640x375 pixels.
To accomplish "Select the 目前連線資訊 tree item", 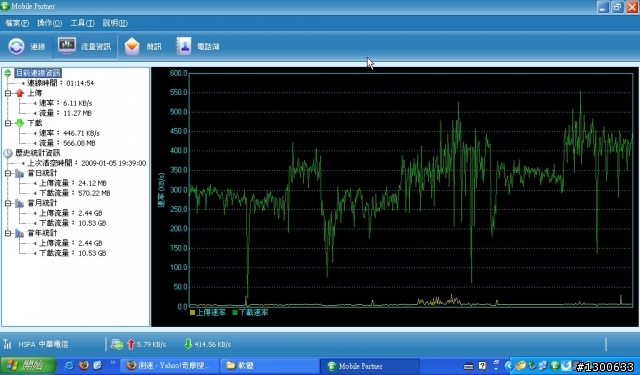I will (38, 73).
